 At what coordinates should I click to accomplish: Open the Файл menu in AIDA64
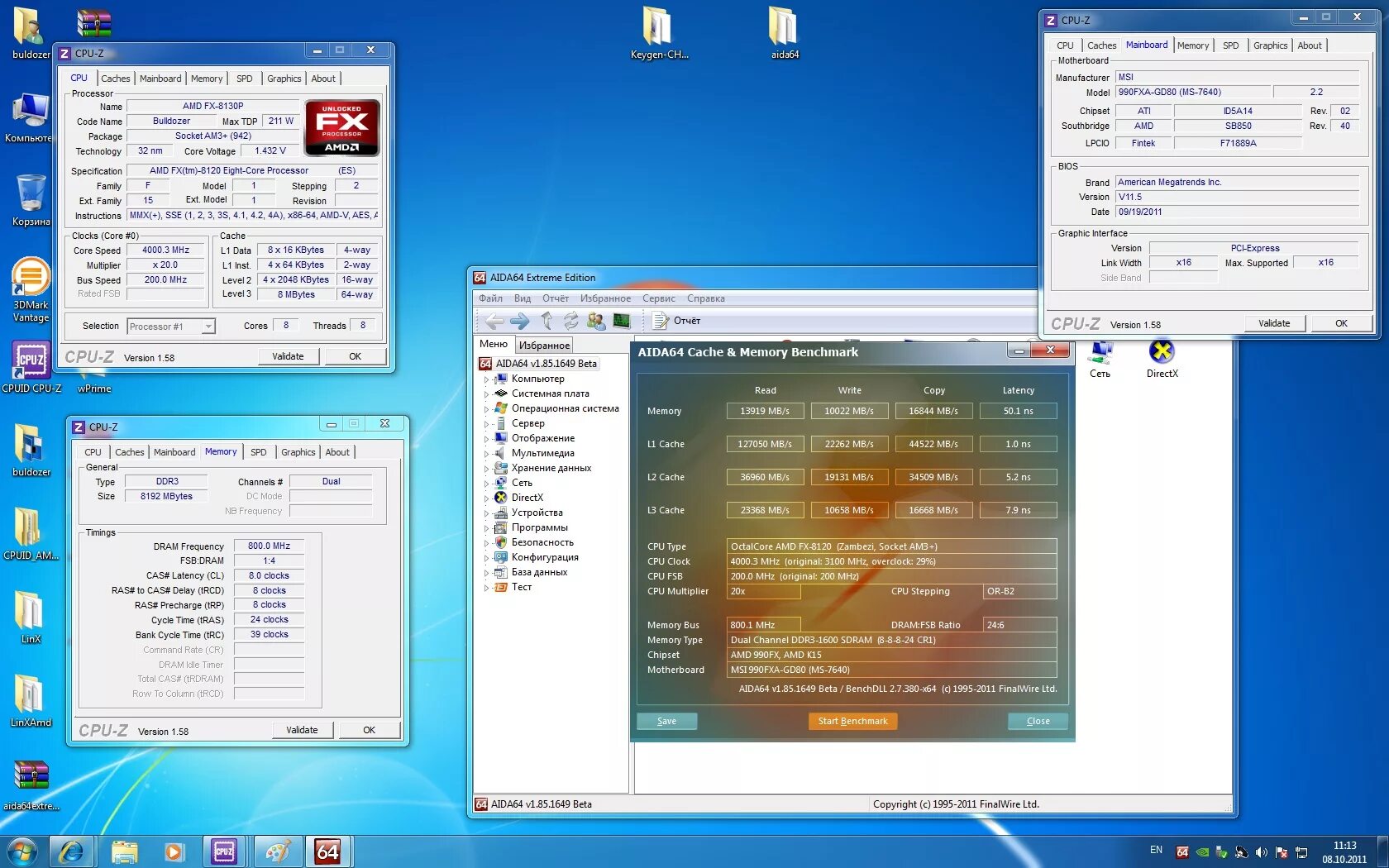(x=490, y=298)
